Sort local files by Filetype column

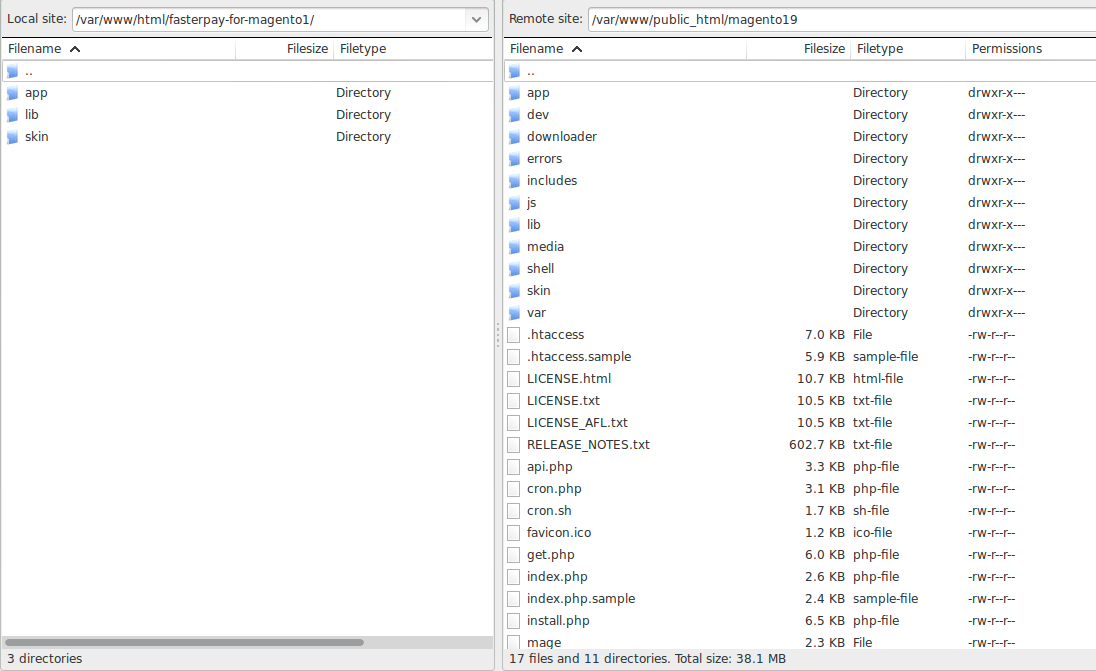(x=413, y=49)
